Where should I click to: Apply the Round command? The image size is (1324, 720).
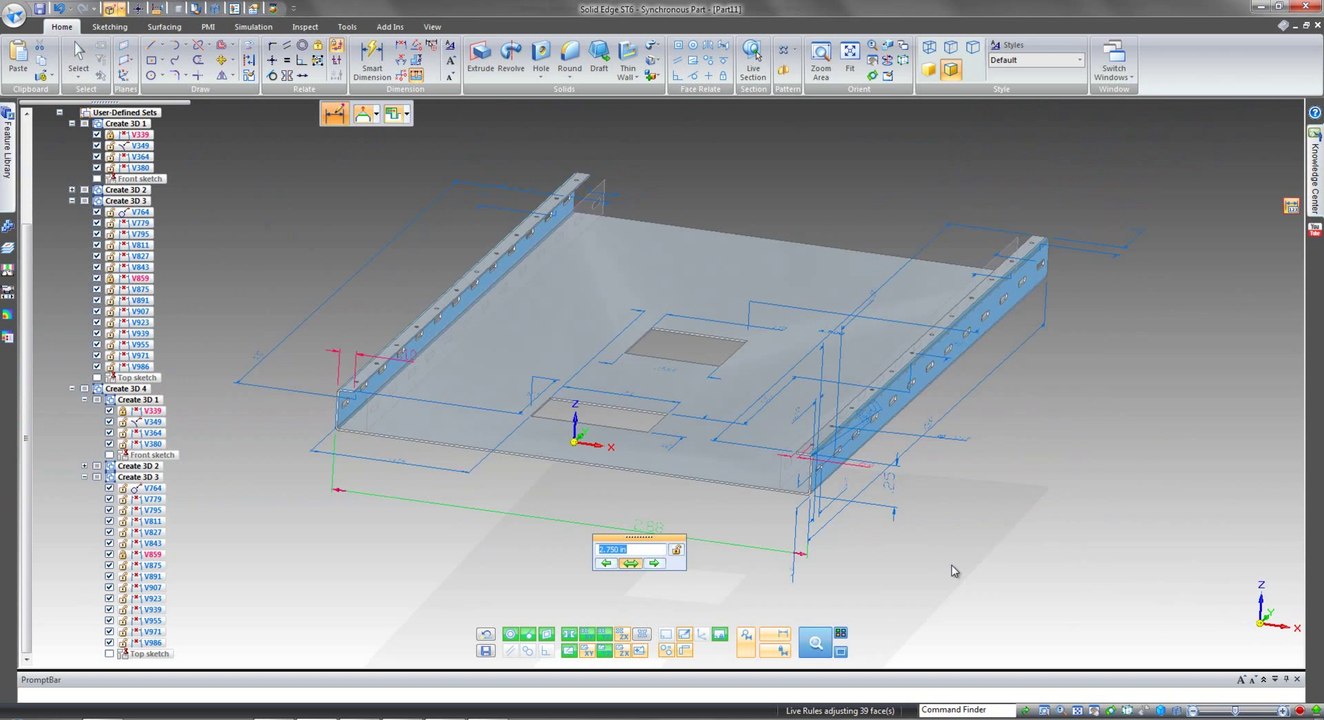pos(569,57)
